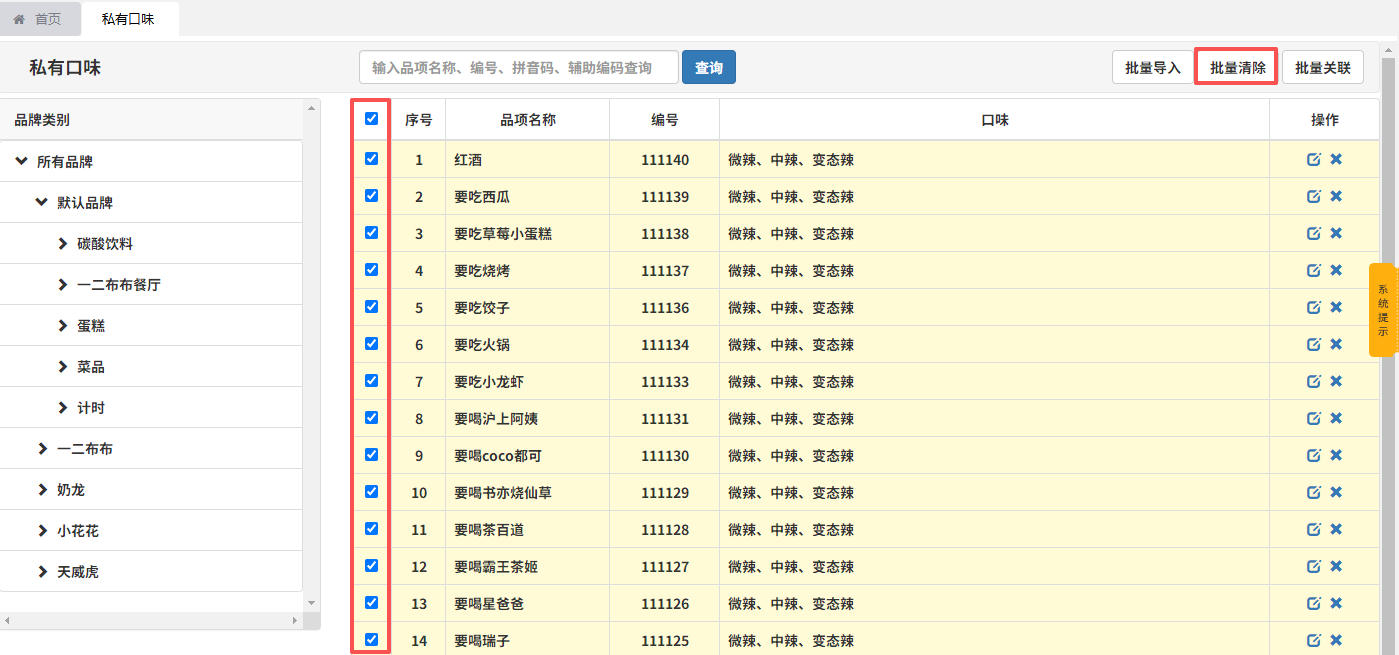Click item code 111140
1399x655 pixels.
[x=665, y=160]
